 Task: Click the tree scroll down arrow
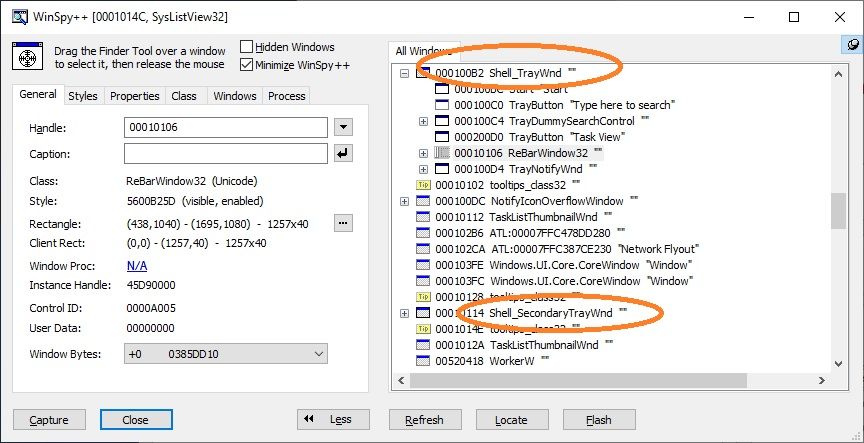click(838, 364)
